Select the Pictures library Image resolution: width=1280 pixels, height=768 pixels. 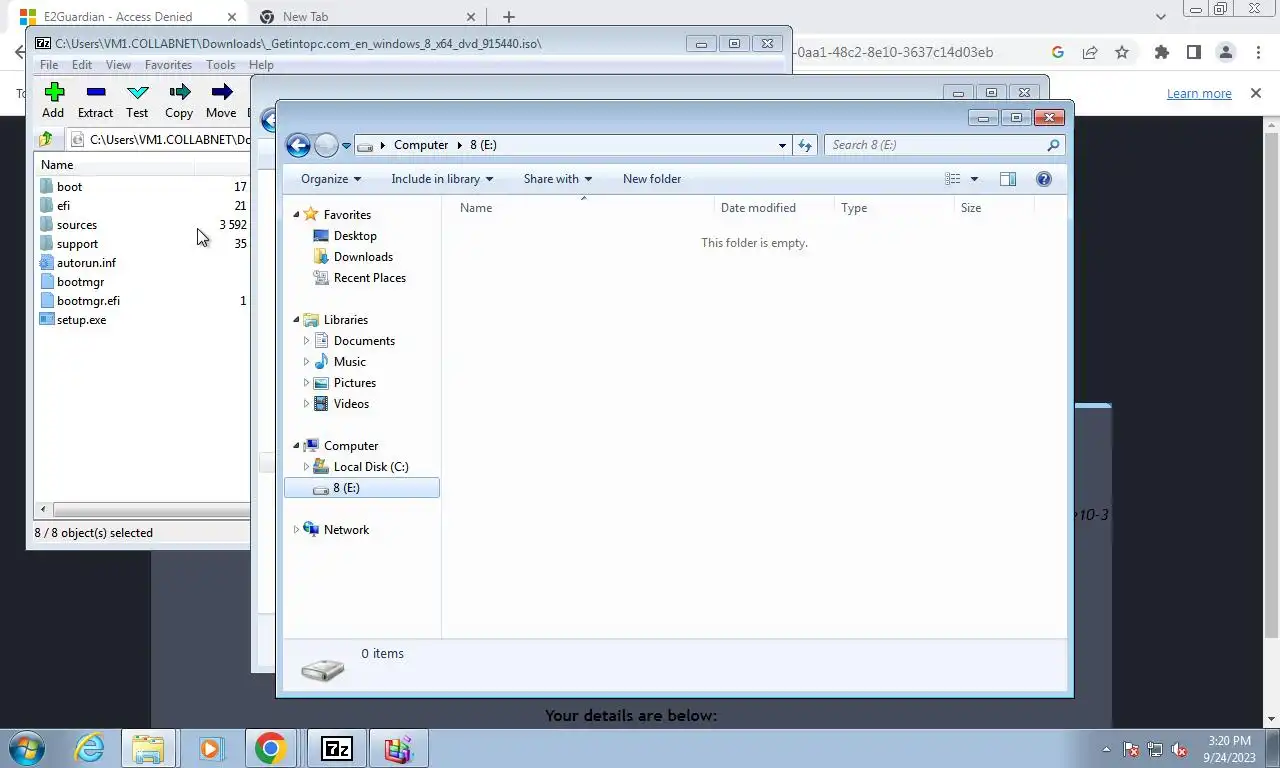[355, 383]
